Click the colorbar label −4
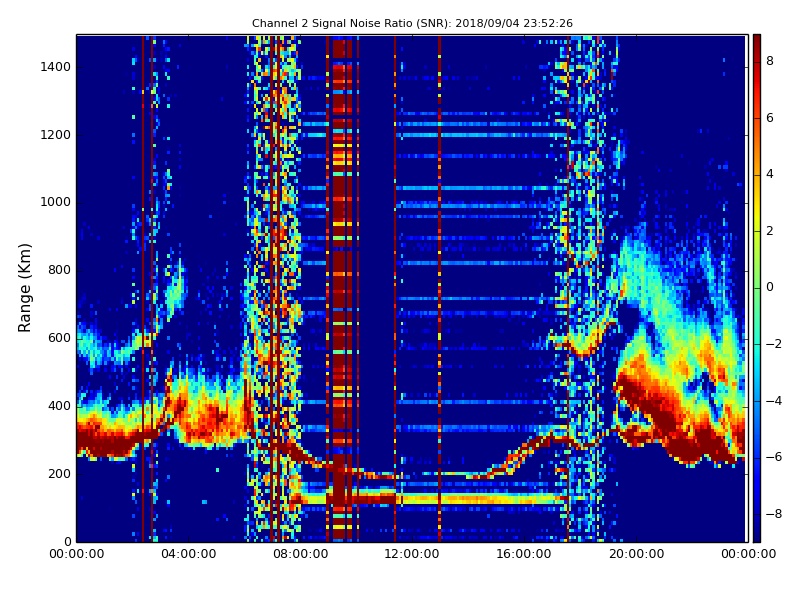Screen dimensions: 800x600 774,401
